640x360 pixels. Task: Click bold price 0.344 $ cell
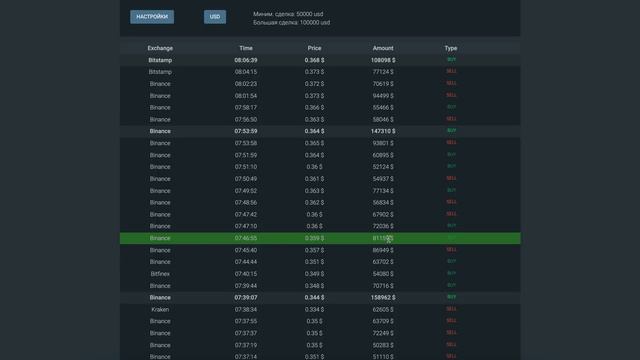pos(314,298)
